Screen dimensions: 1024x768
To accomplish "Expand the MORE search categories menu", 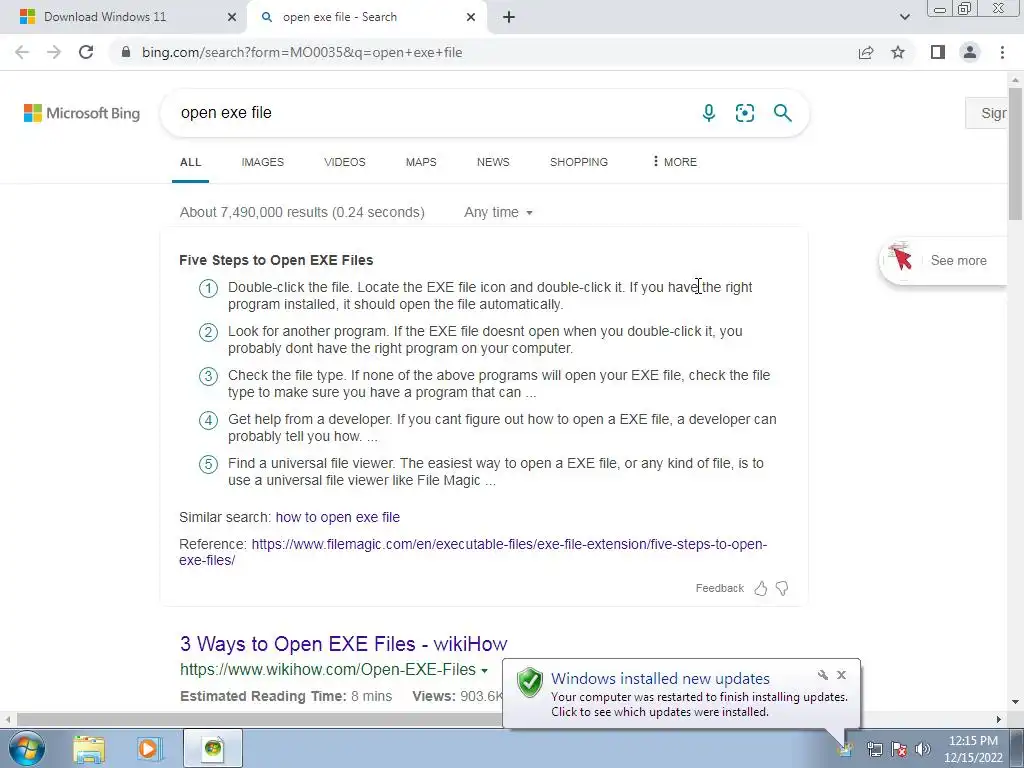I will click(675, 162).
